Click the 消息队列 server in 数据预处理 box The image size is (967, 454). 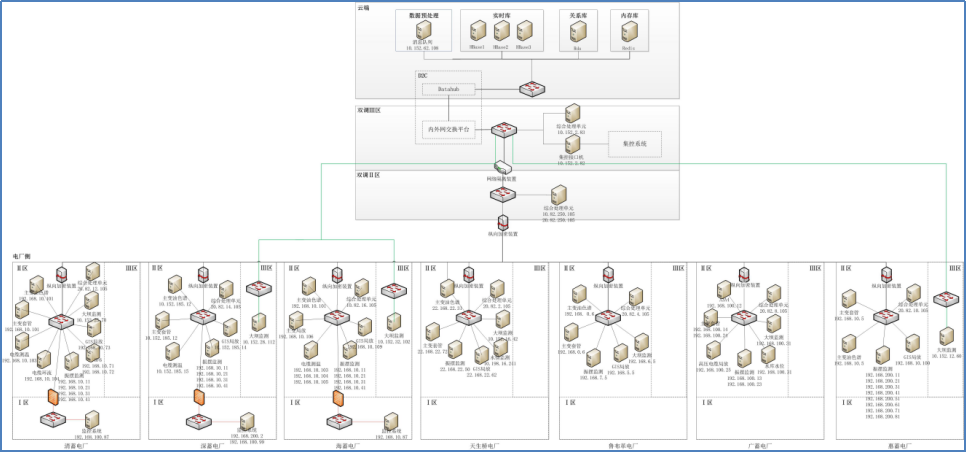coord(423,30)
